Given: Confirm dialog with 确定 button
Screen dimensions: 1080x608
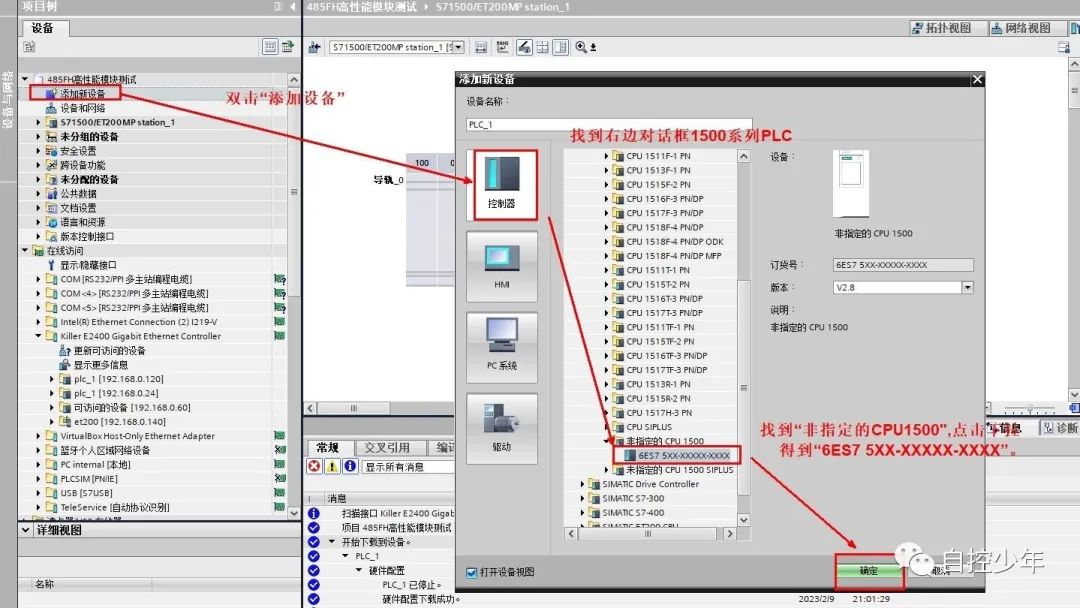Looking at the screenshot, I should [x=869, y=571].
